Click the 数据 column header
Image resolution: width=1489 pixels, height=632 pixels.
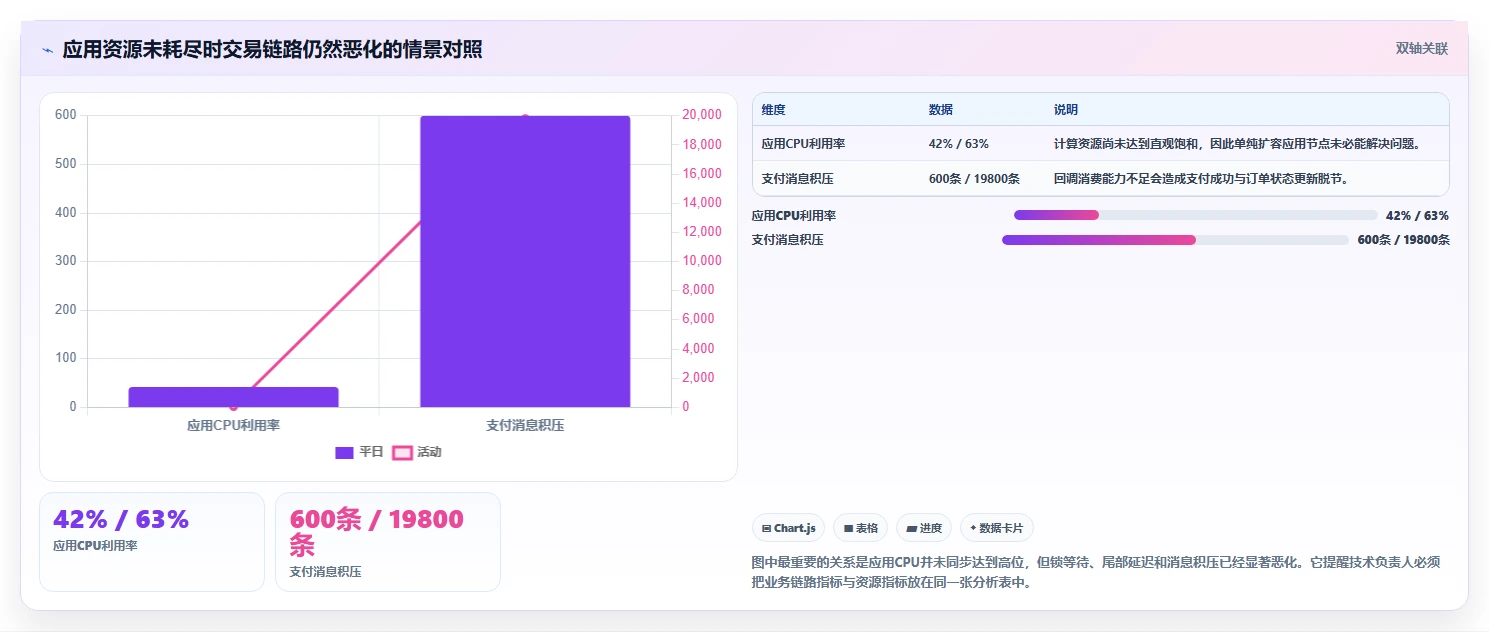tap(941, 110)
